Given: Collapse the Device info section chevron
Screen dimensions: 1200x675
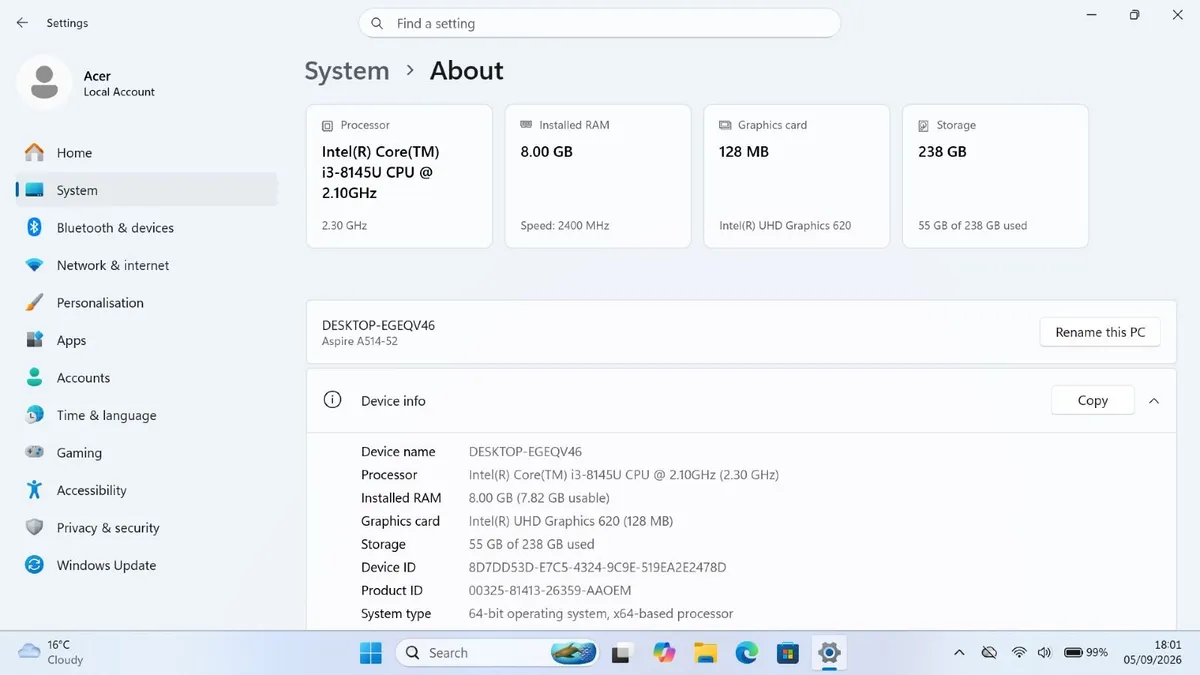Looking at the screenshot, I should point(1154,401).
